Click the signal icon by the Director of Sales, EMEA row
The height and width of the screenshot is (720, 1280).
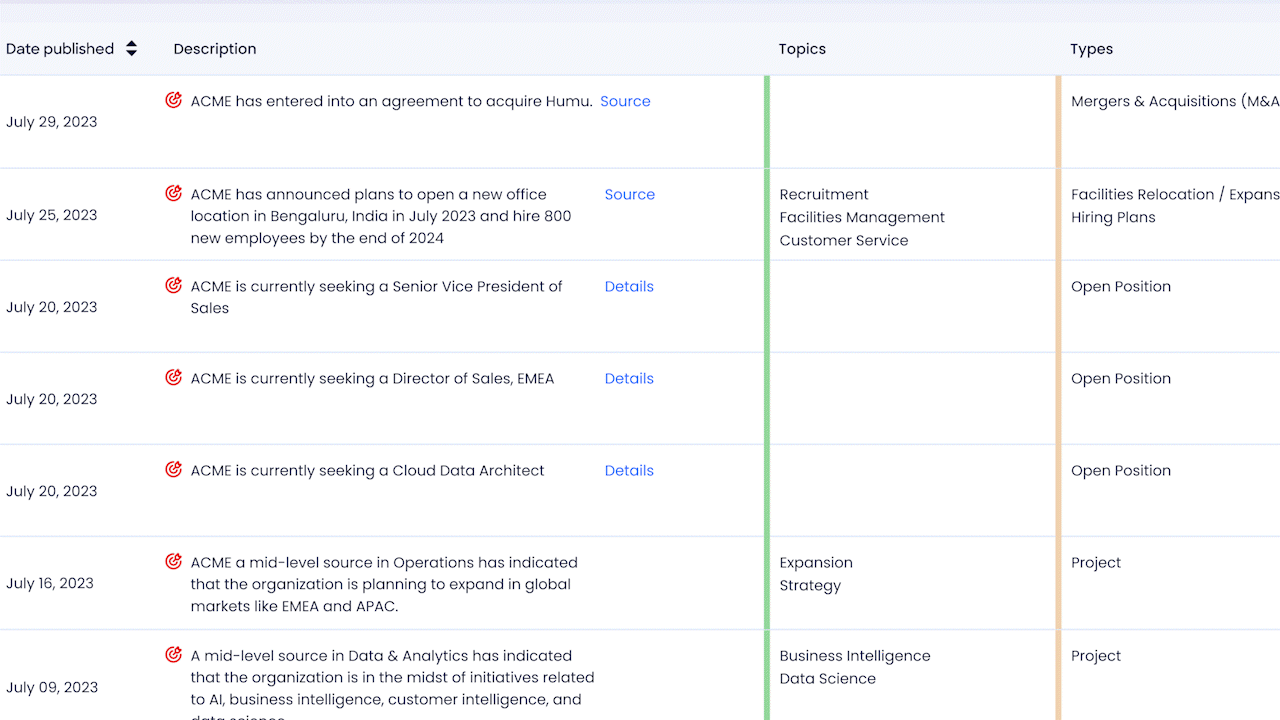[x=173, y=377]
